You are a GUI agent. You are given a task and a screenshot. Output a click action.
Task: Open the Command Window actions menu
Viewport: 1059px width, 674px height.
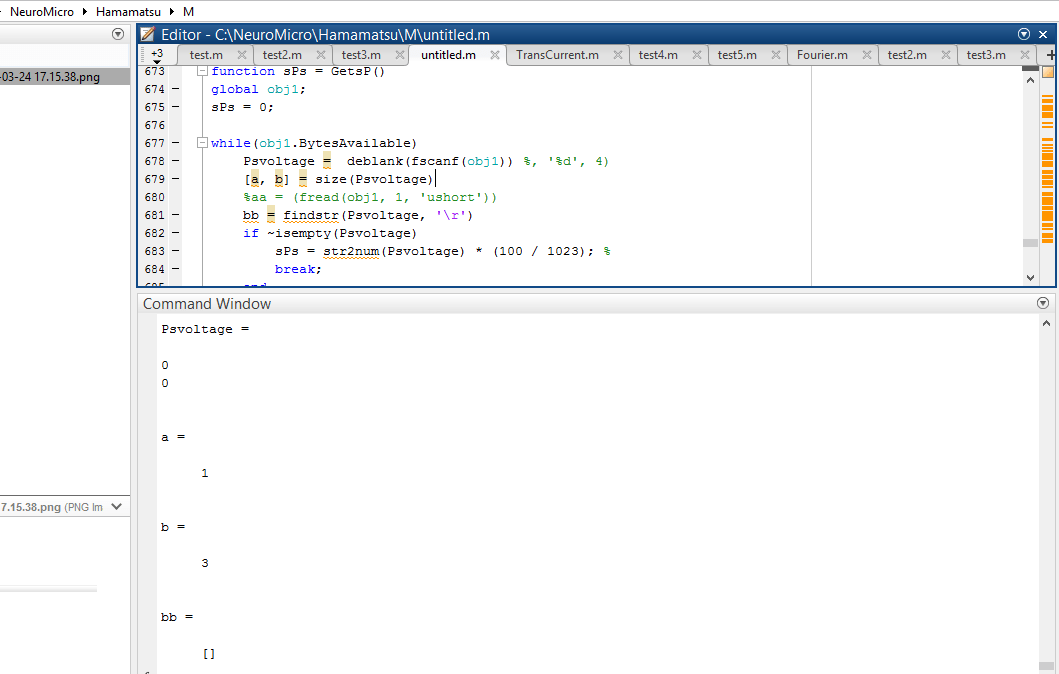[1043, 303]
